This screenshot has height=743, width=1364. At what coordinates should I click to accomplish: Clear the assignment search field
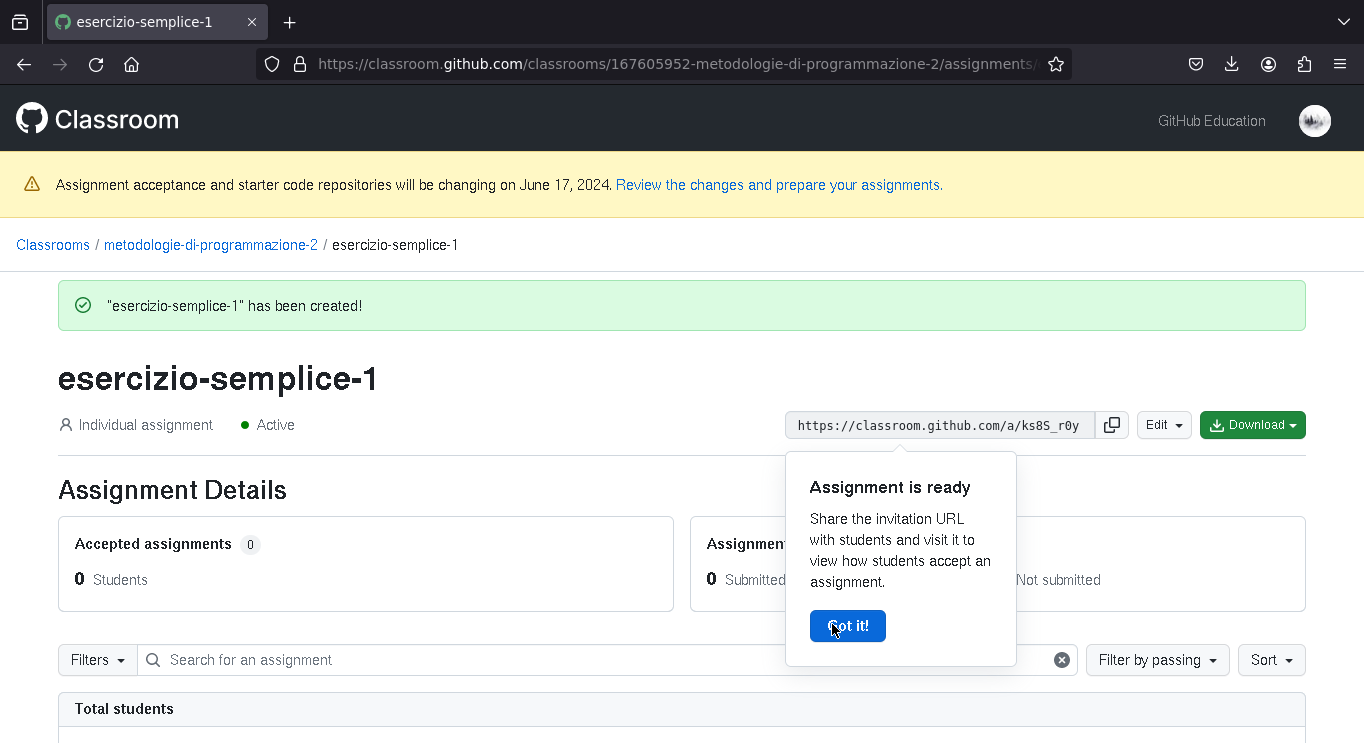coord(1062,660)
